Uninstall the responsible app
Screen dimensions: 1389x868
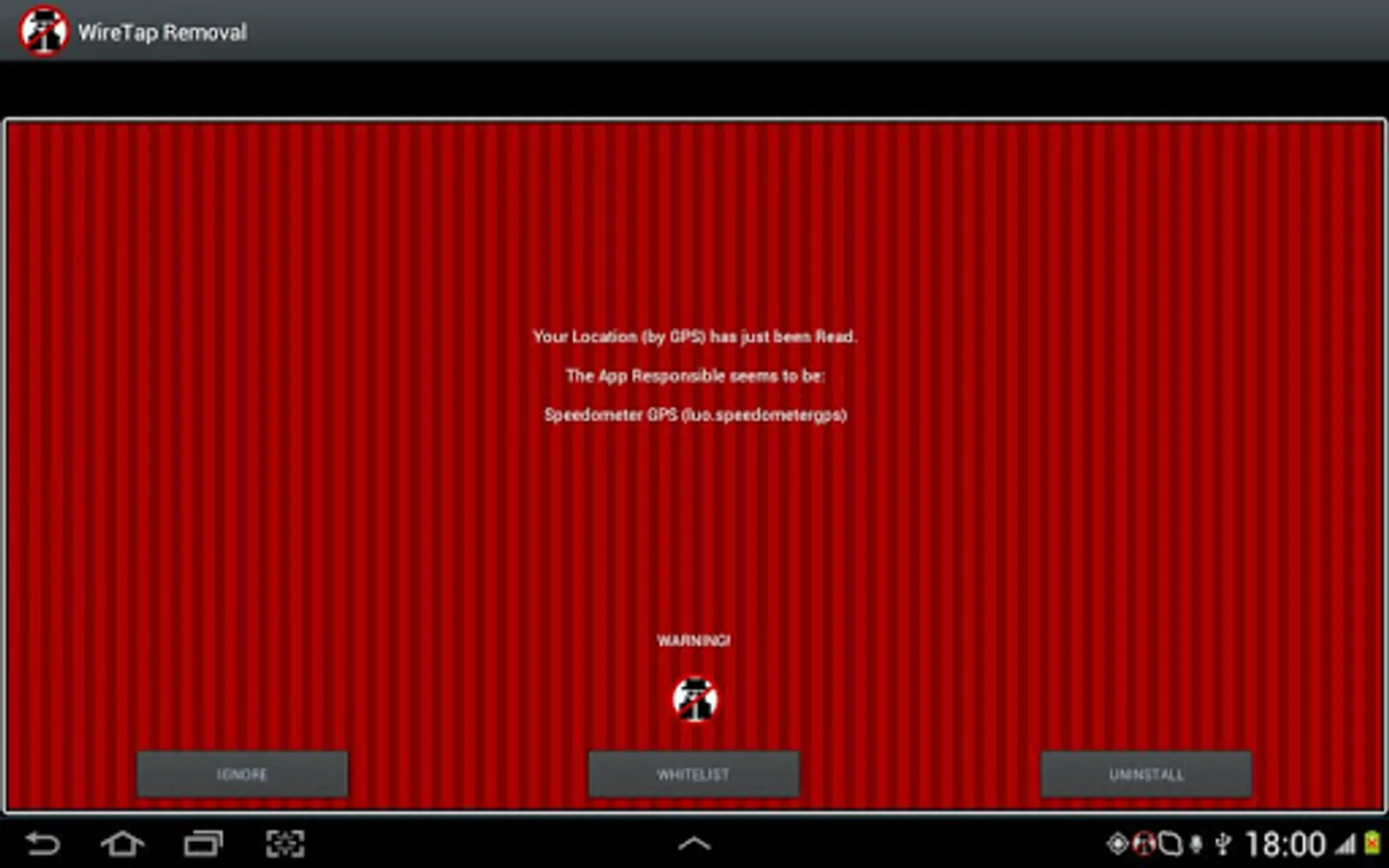[1146, 774]
